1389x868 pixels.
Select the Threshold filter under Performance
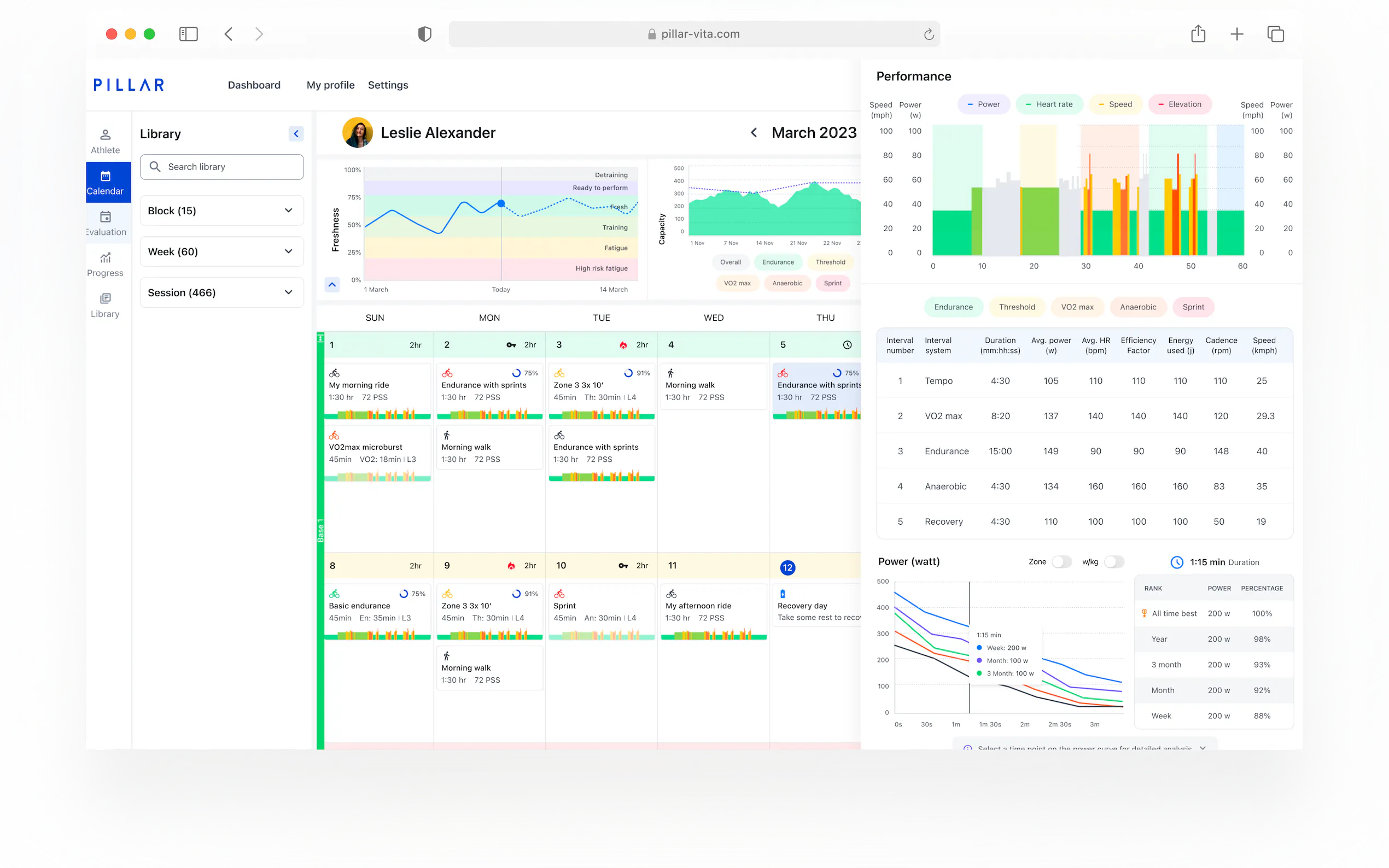point(1017,307)
